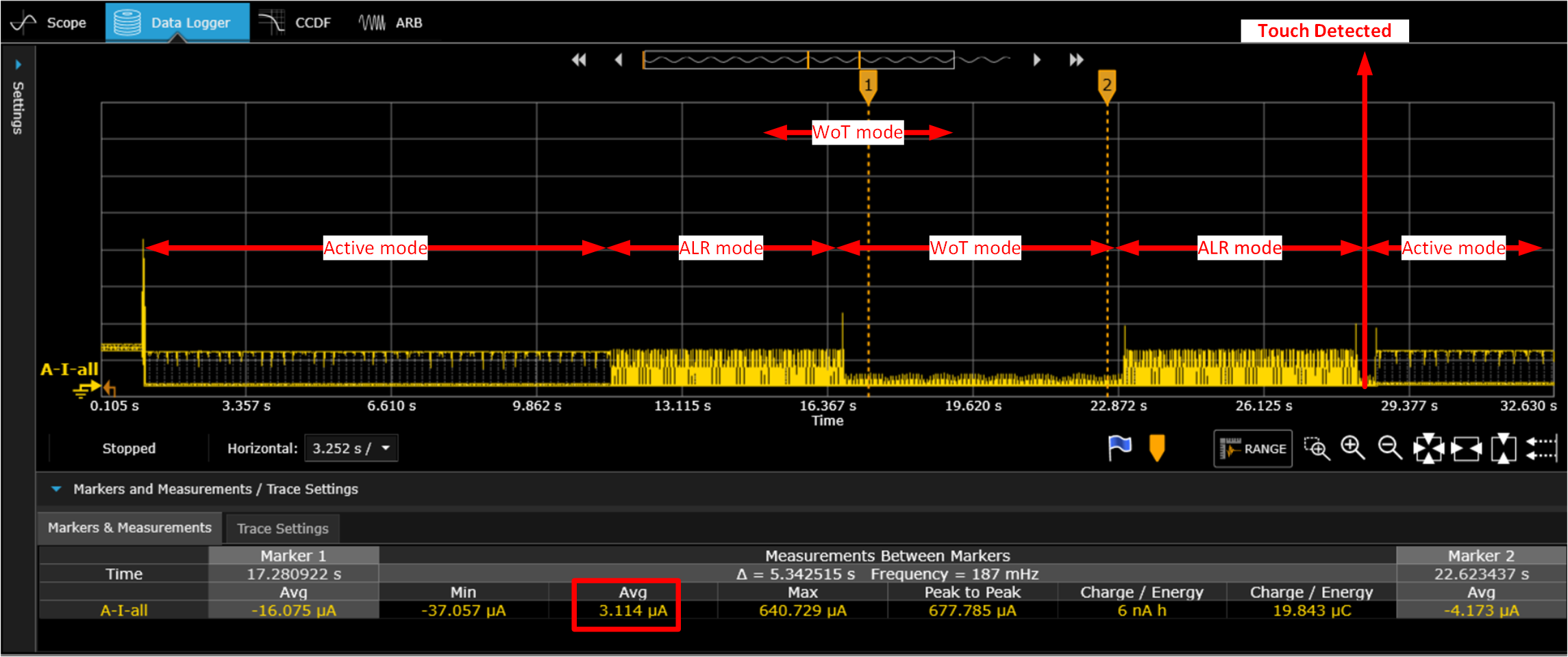Image resolution: width=1568 pixels, height=657 pixels.
Task: Jump back with double-left rewind arrows
Action: (x=579, y=60)
